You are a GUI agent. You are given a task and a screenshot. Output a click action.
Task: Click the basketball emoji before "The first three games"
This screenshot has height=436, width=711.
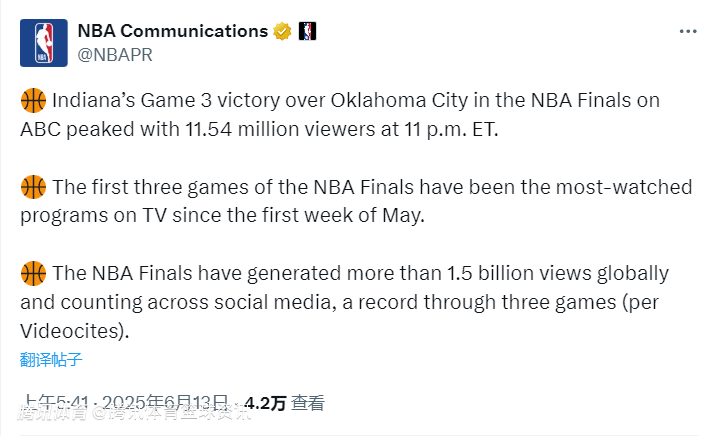point(33,187)
